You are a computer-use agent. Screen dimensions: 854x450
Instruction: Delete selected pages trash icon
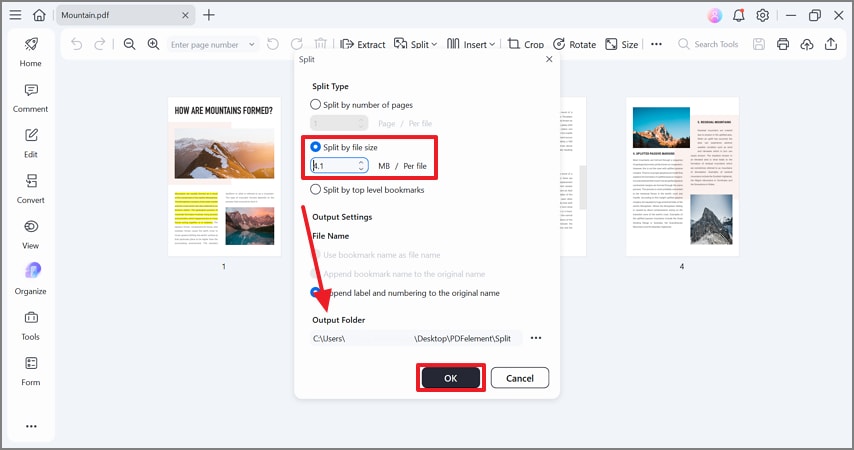coord(321,44)
